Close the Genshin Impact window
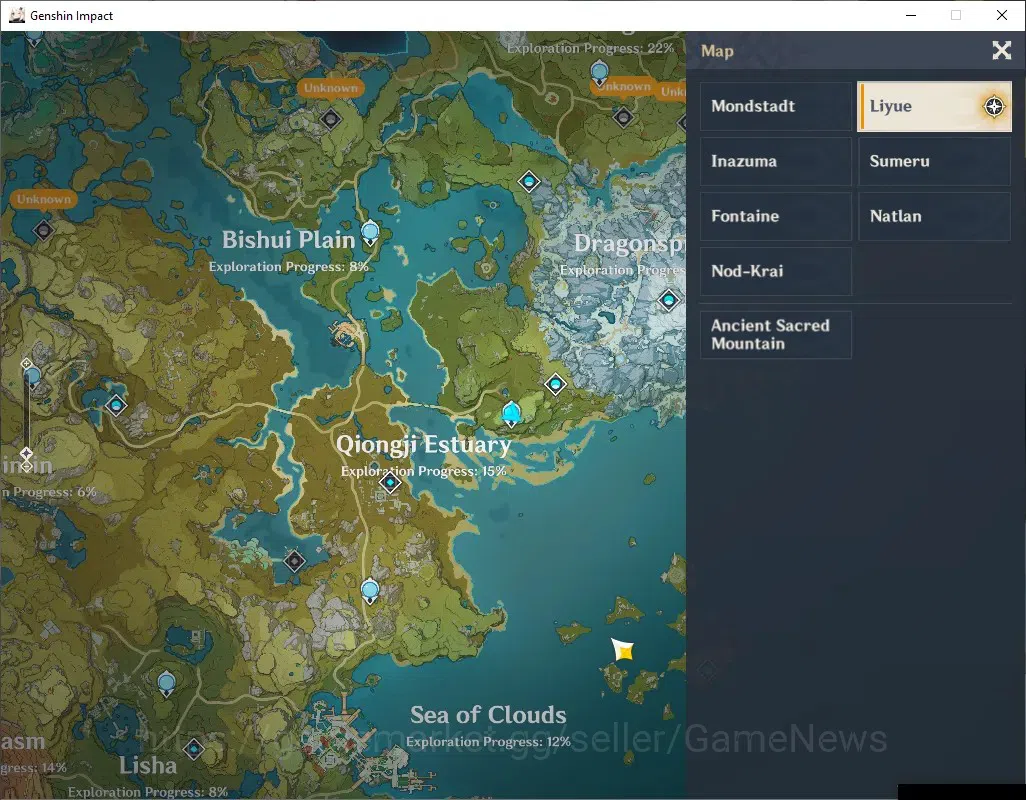This screenshot has width=1026, height=800. click(x=1002, y=15)
